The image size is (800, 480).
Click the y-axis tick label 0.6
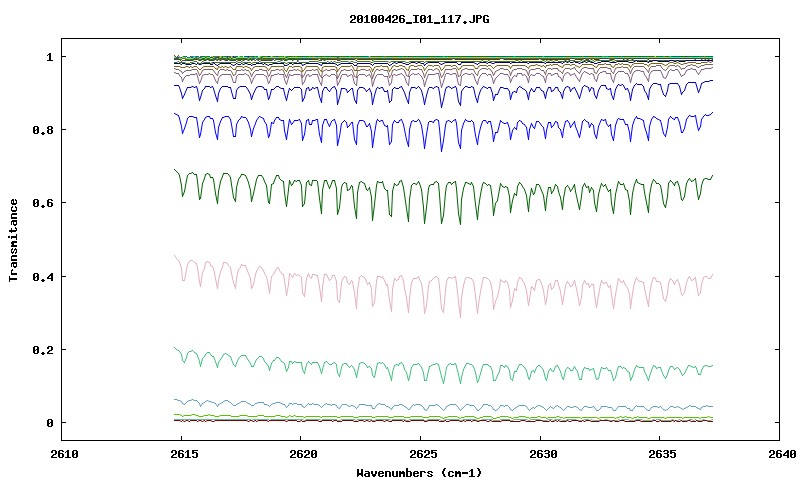click(43, 203)
